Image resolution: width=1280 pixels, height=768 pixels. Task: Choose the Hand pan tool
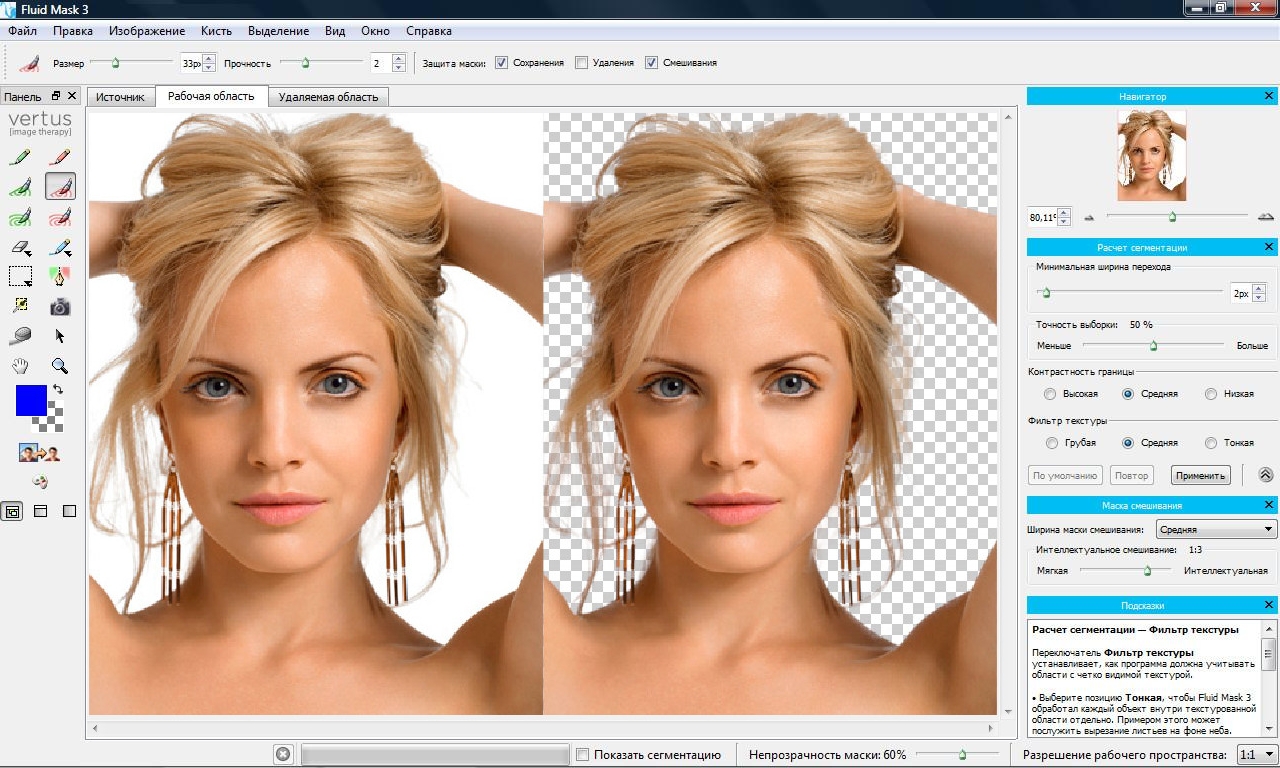(20, 366)
